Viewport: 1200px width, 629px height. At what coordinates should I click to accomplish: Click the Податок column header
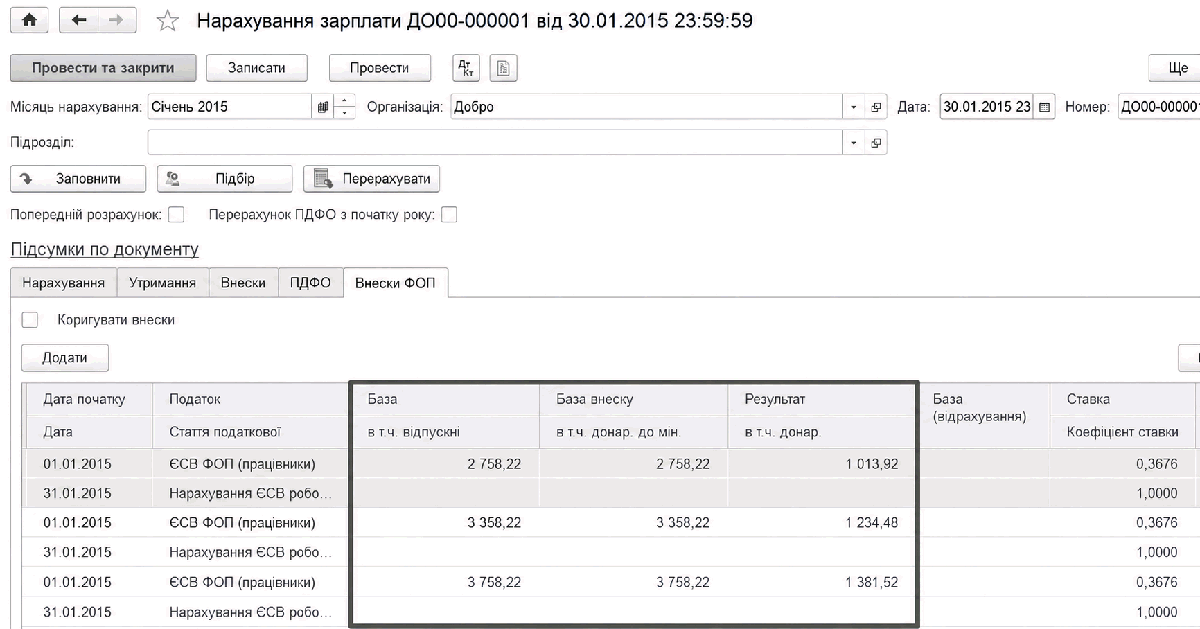tap(250, 399)
